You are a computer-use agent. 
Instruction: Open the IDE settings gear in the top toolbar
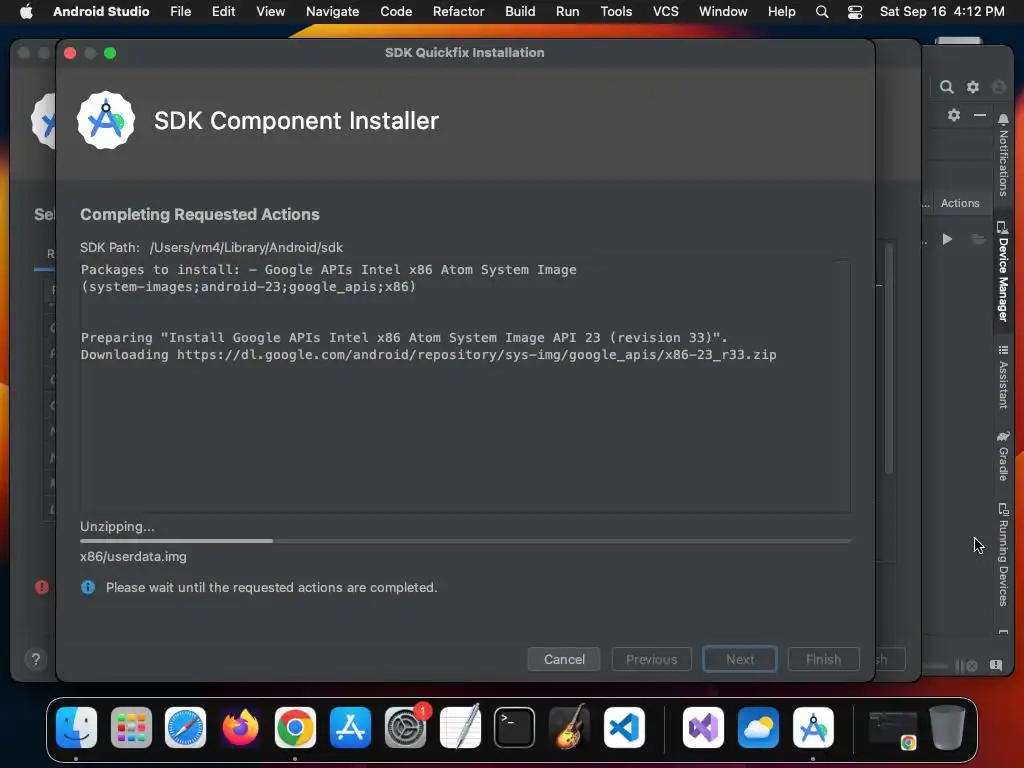pos(972,87)
